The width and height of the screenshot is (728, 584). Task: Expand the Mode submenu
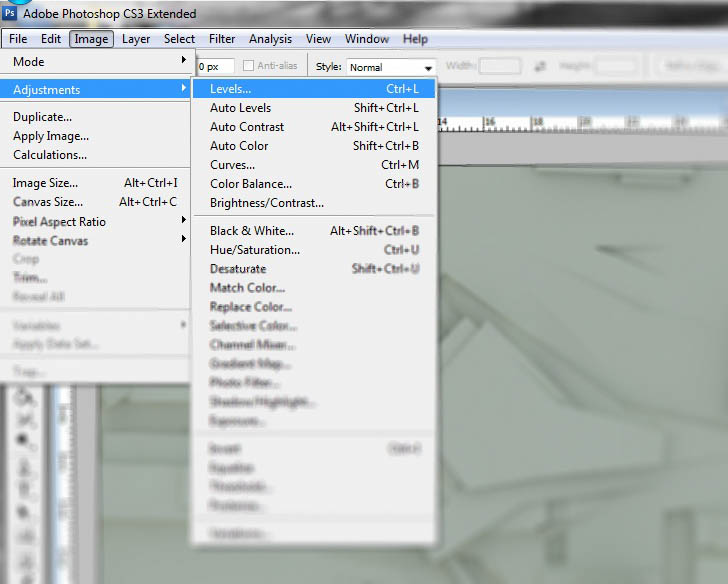point(95,61)
